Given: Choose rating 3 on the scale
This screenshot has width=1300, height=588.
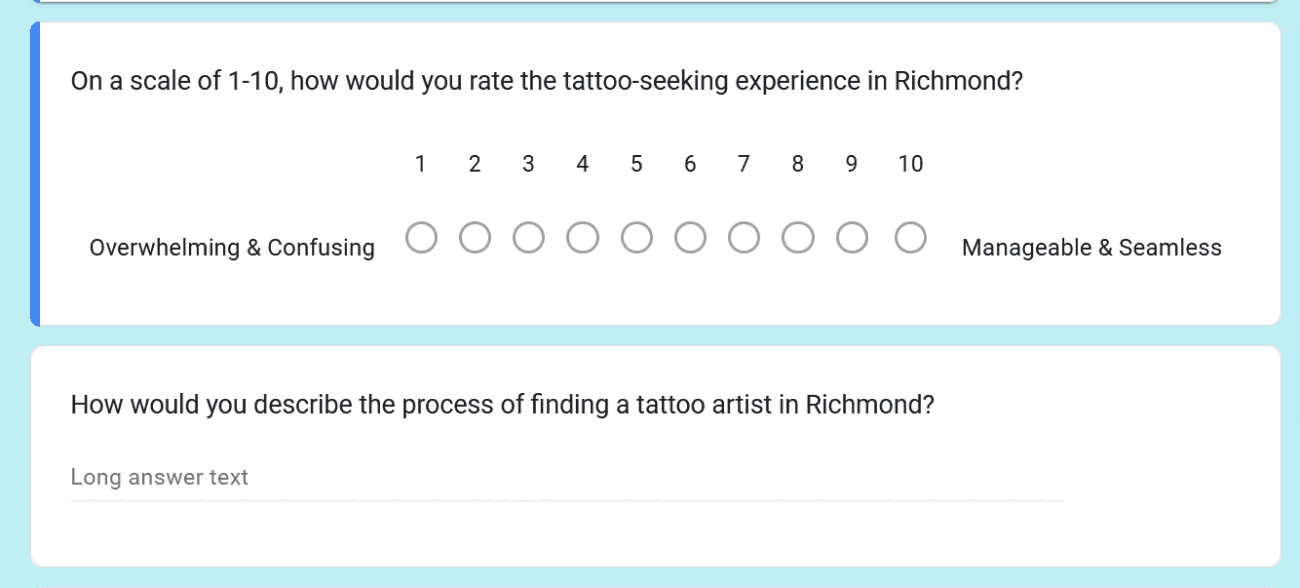Looking at the screenshot, I should pos(529,238).
